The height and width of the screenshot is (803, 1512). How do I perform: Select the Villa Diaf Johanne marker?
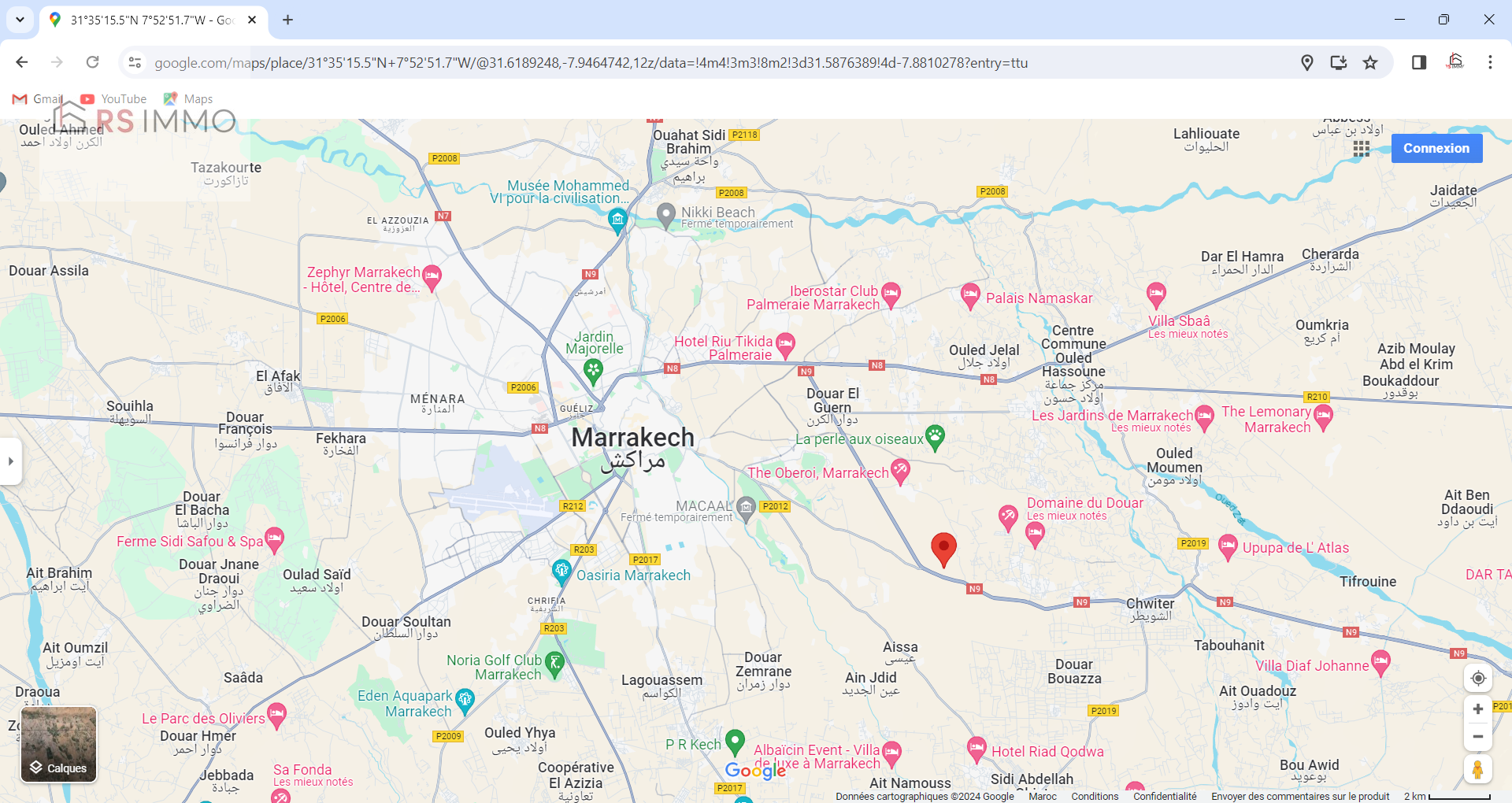pyautogui.click(x=1380, y=662)
